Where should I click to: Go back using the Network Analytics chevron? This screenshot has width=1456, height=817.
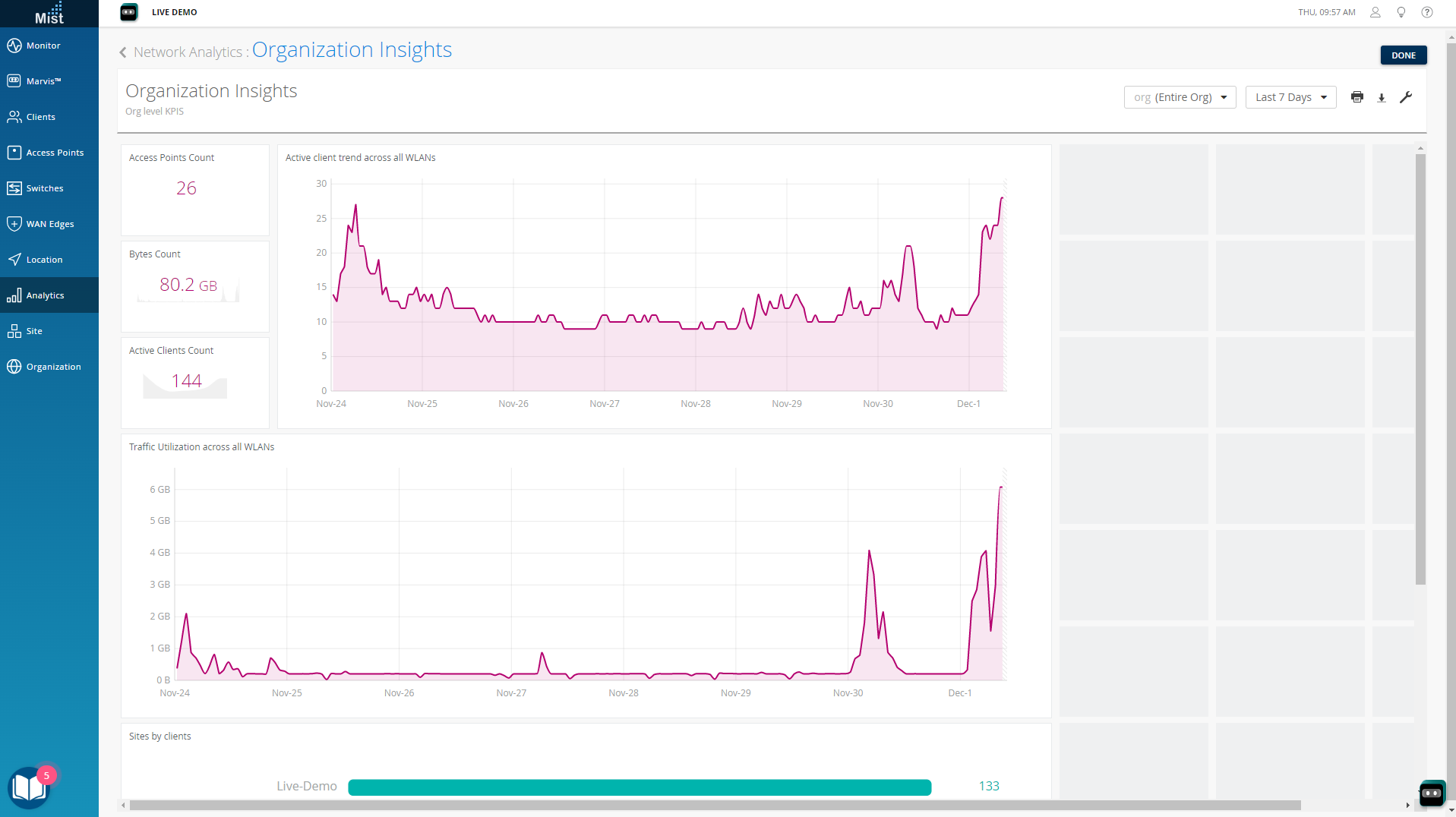[123, 52]
